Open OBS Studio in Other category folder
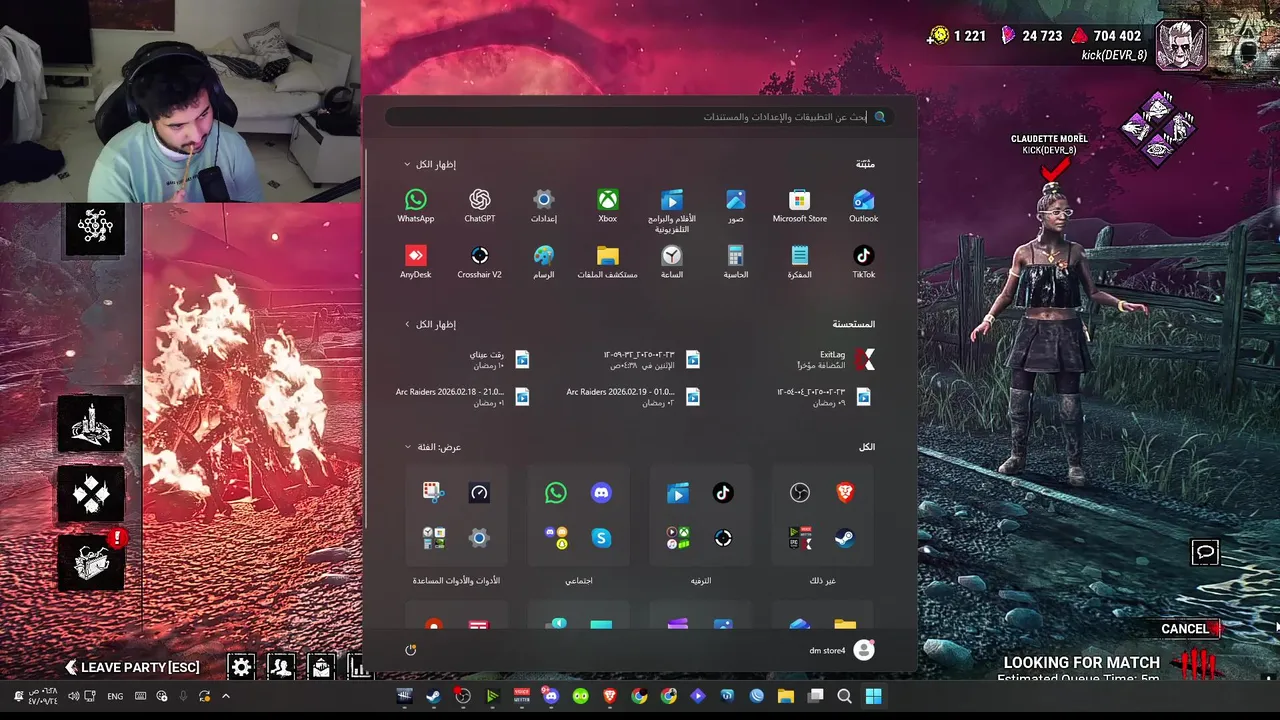The height and width of the screenshot is (720, 1280). [799, 492]
